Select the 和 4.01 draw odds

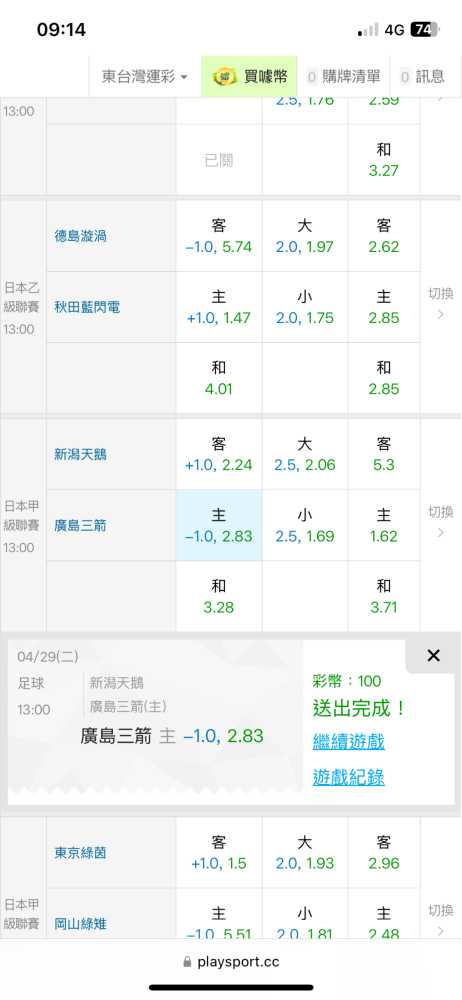pyautogui.click(x=219, y=379)
